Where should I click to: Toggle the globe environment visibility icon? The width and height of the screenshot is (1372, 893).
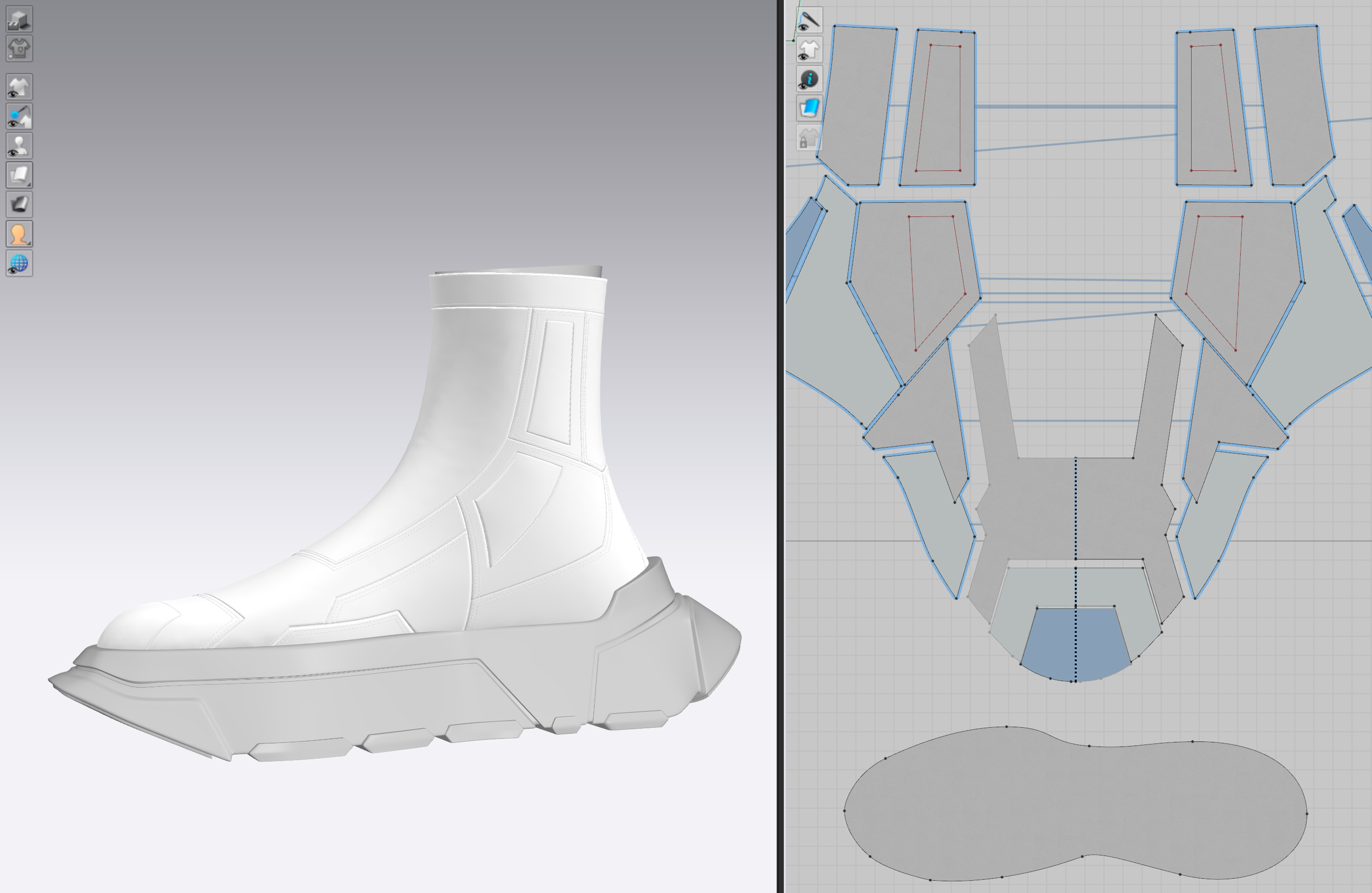point(19,263)
